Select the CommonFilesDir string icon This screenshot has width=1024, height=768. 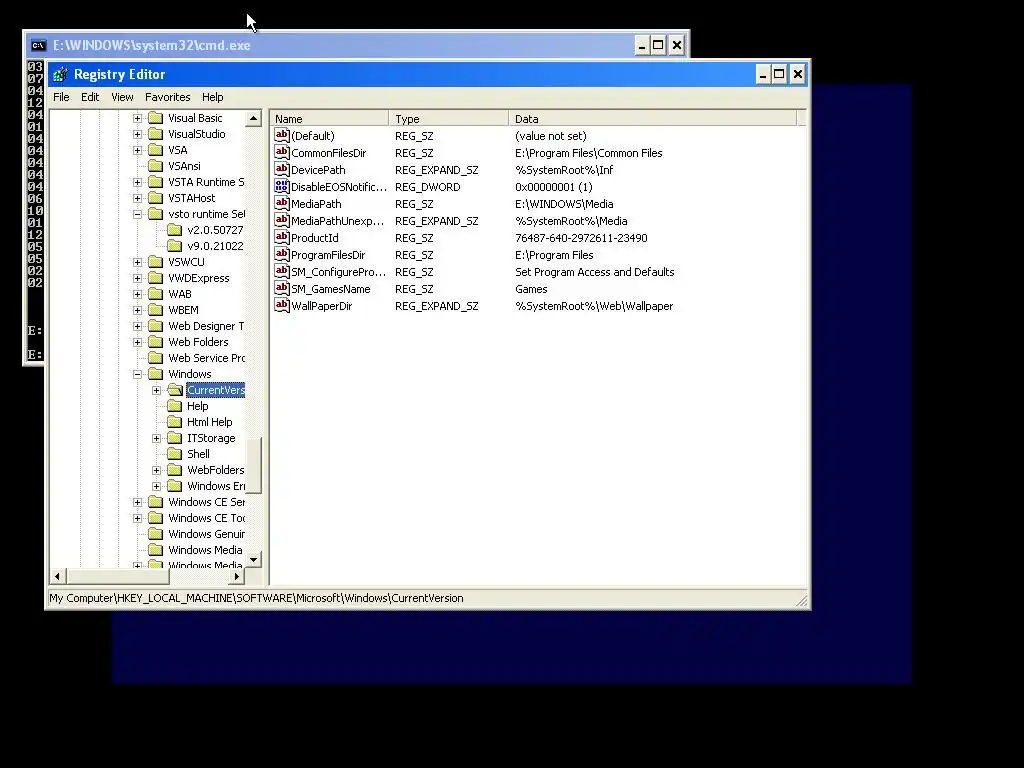point(281,152)
